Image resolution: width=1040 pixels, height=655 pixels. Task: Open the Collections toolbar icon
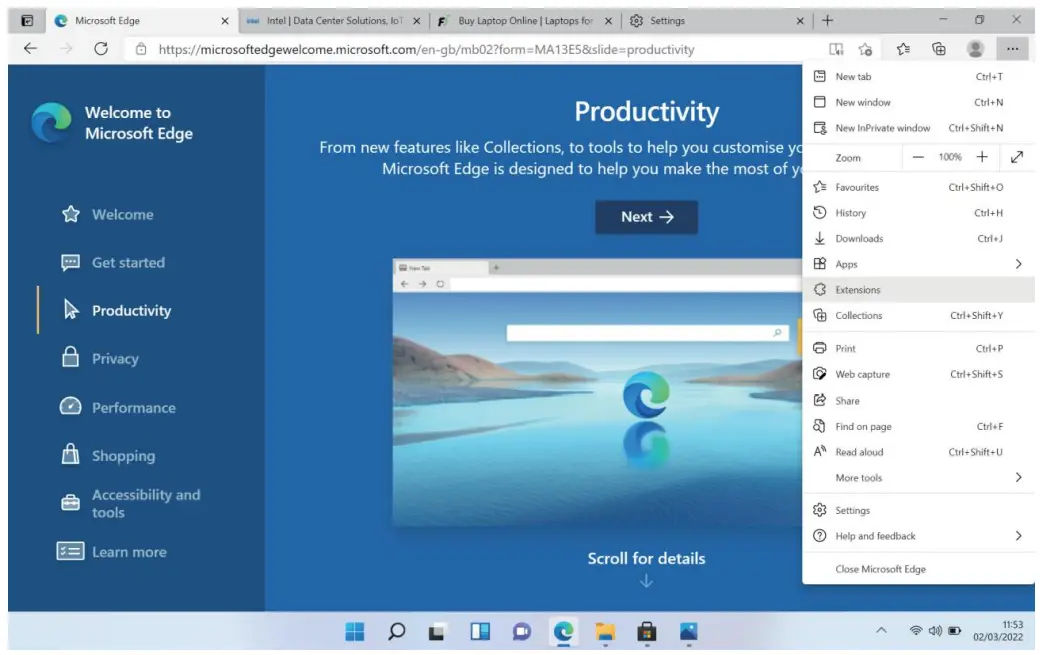point(938,49)
